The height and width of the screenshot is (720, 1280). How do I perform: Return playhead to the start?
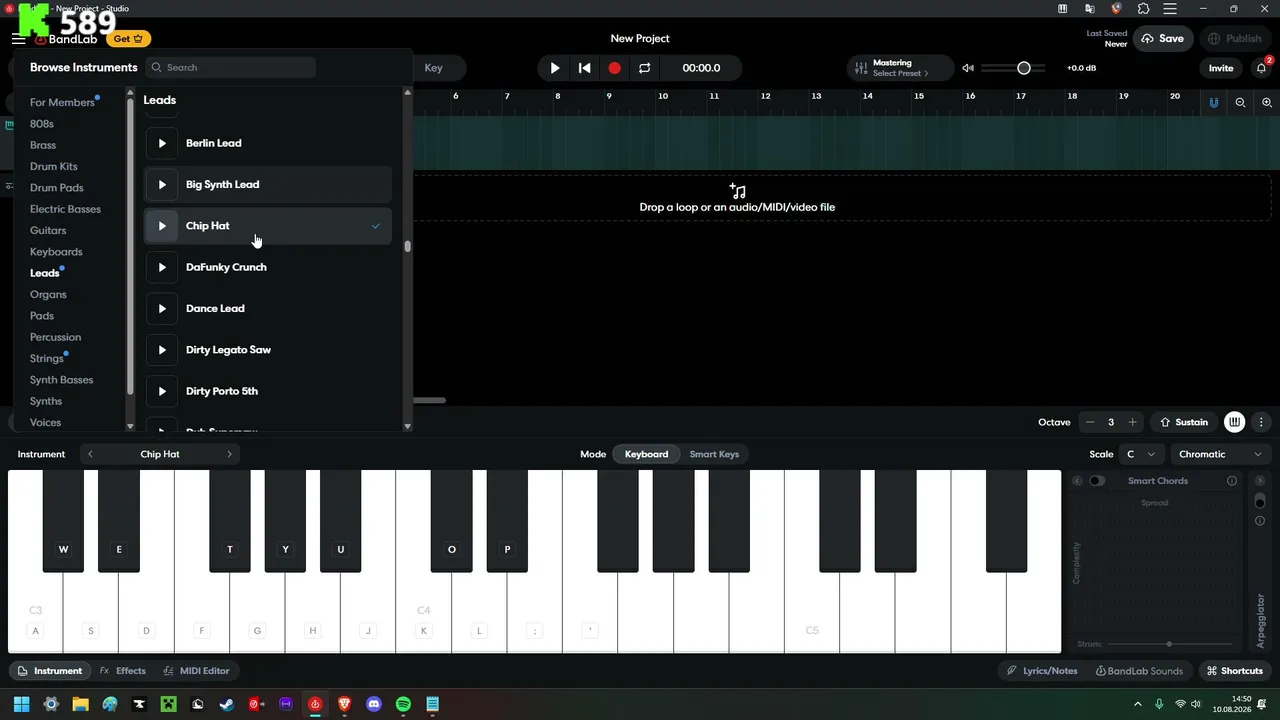(x=585, y=68)
